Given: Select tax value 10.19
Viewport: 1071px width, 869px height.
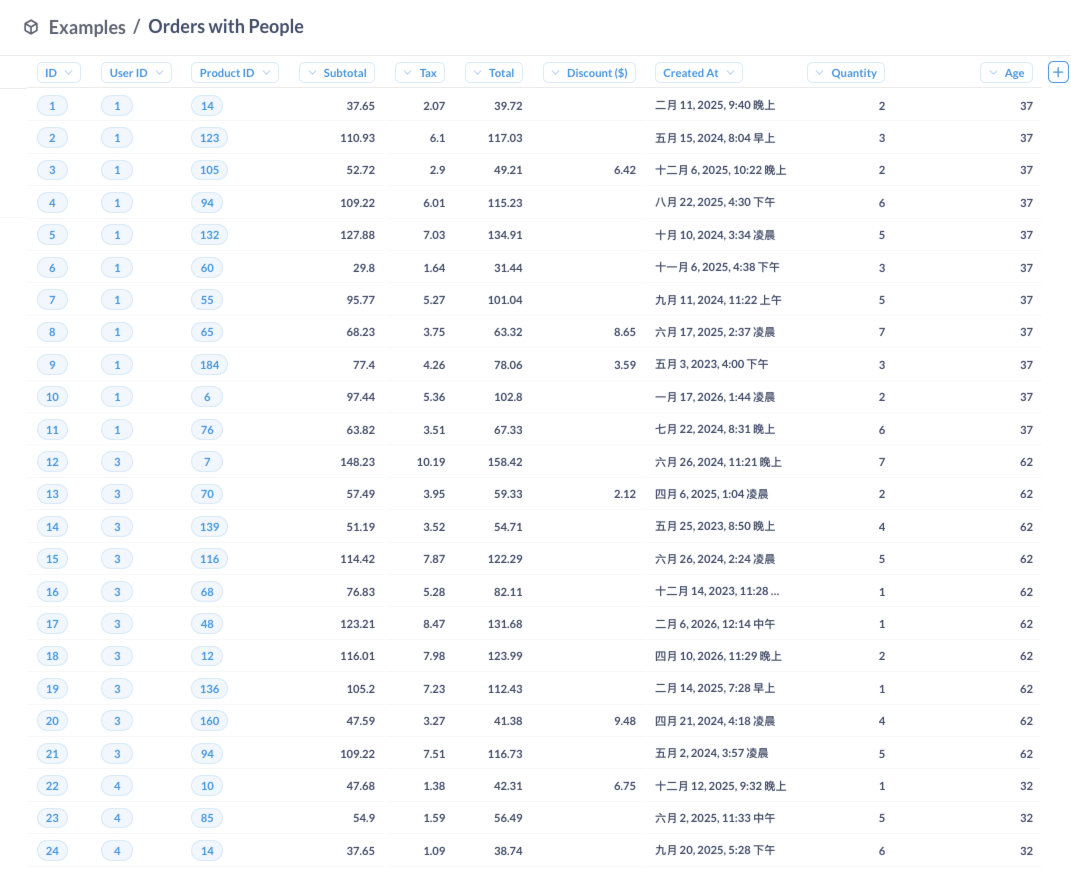Looking at the screenshot, I should click(431, 462).
